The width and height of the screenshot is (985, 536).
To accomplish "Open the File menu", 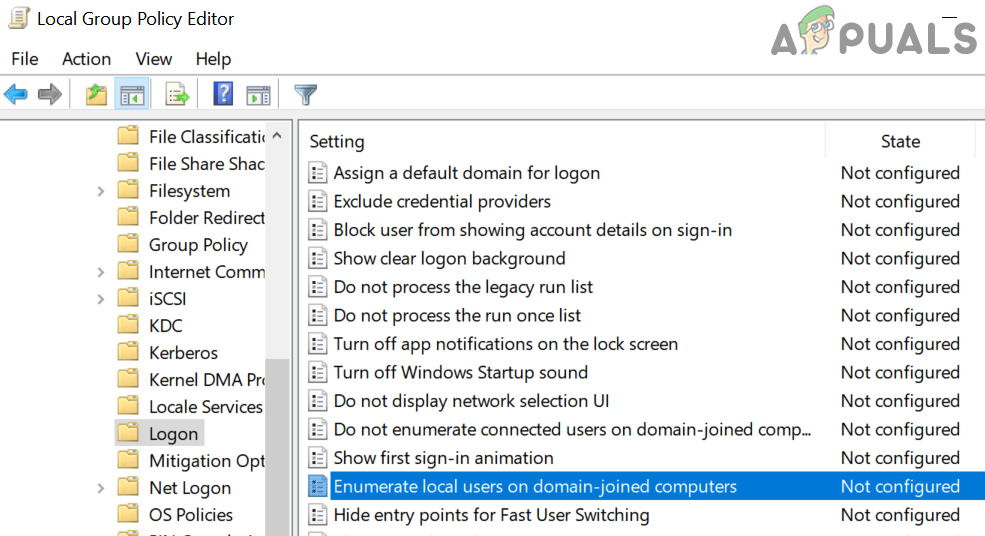I will pos(25,59).
